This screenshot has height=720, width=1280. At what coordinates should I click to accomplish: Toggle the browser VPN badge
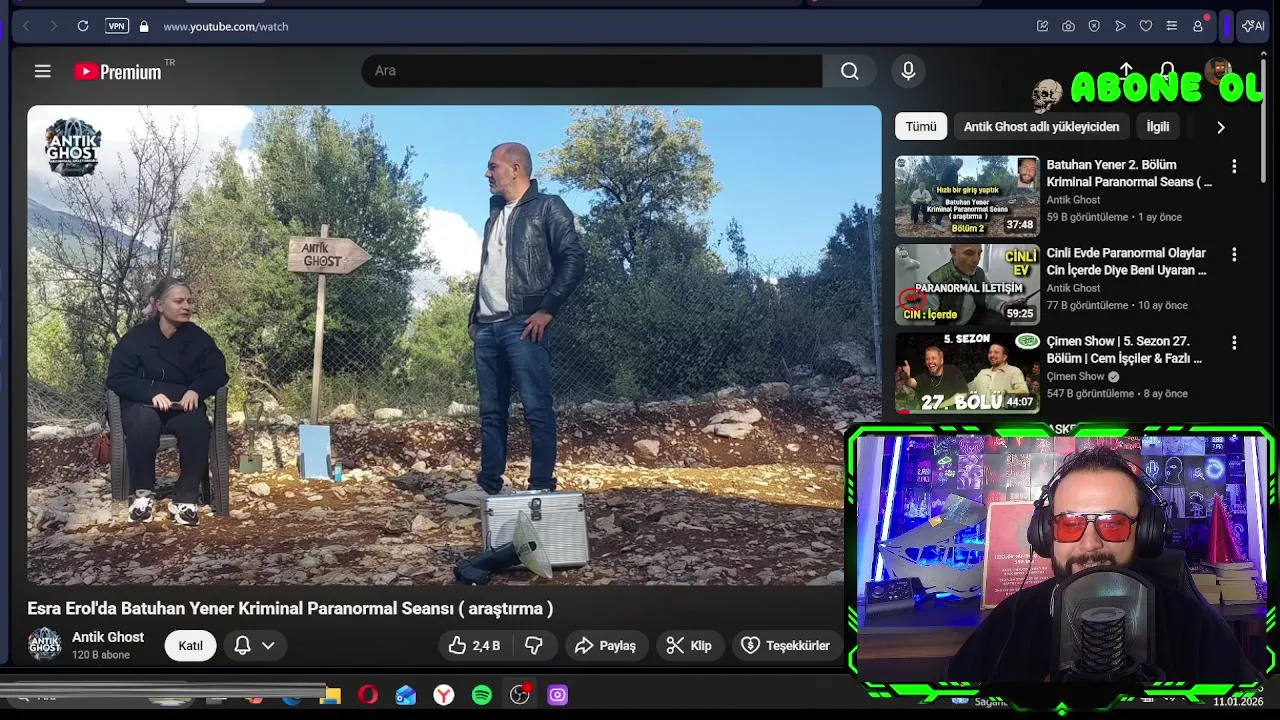point(117,26)
